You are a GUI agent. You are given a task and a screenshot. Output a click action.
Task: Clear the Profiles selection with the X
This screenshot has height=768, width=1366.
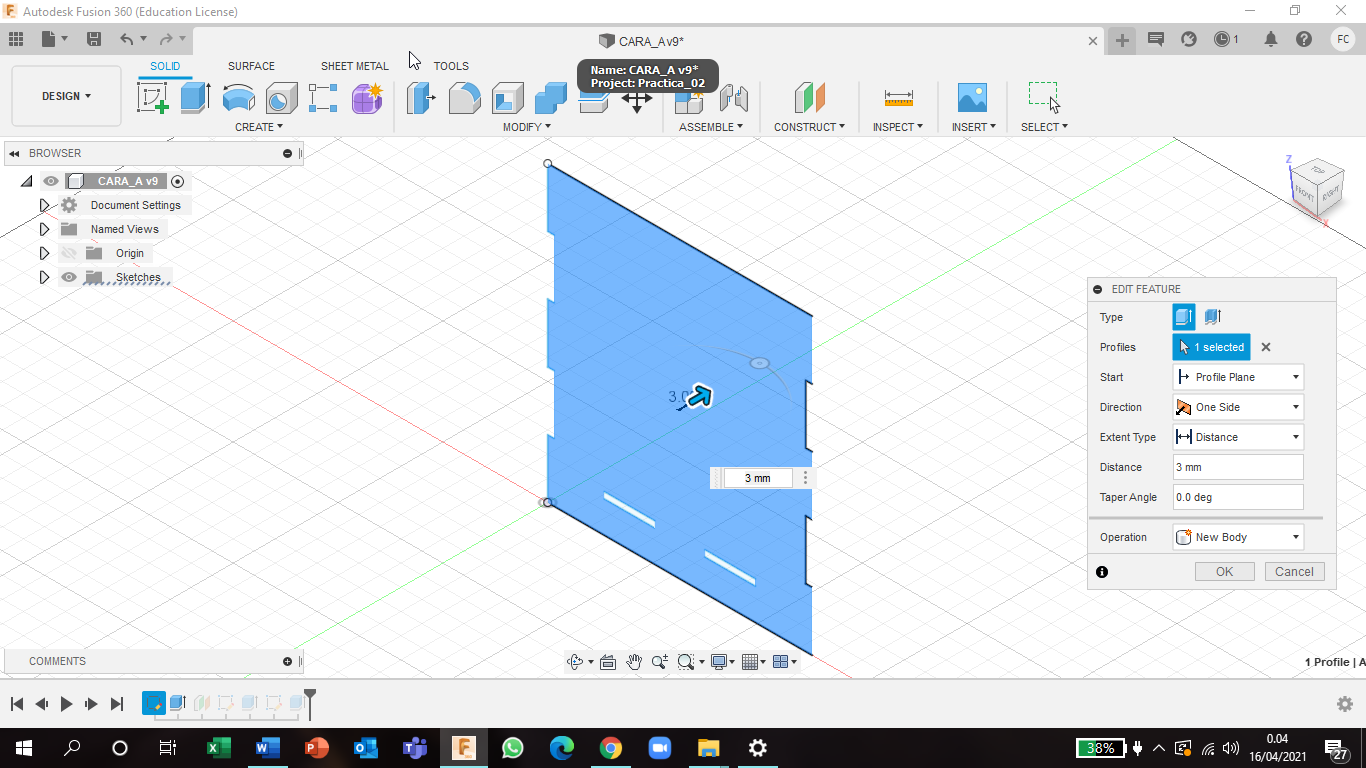(1266, 347)
